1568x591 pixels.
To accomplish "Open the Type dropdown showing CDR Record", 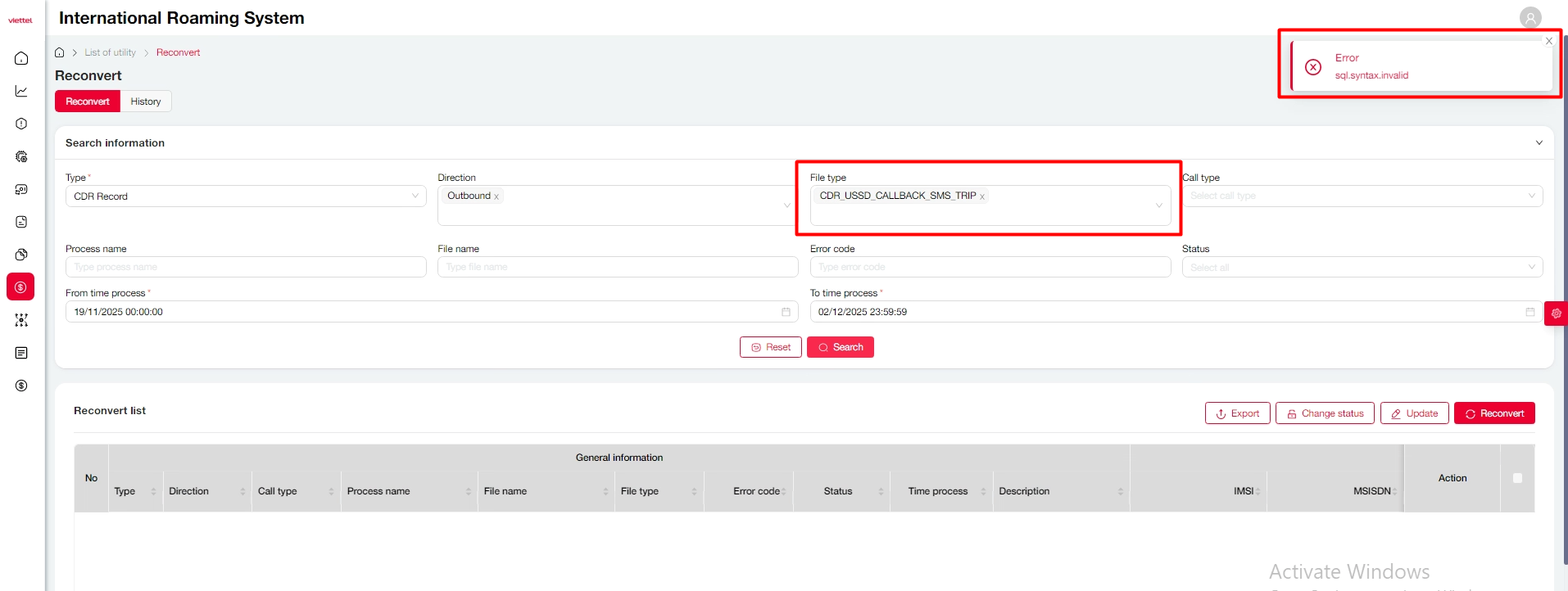I will click(246, 196).
